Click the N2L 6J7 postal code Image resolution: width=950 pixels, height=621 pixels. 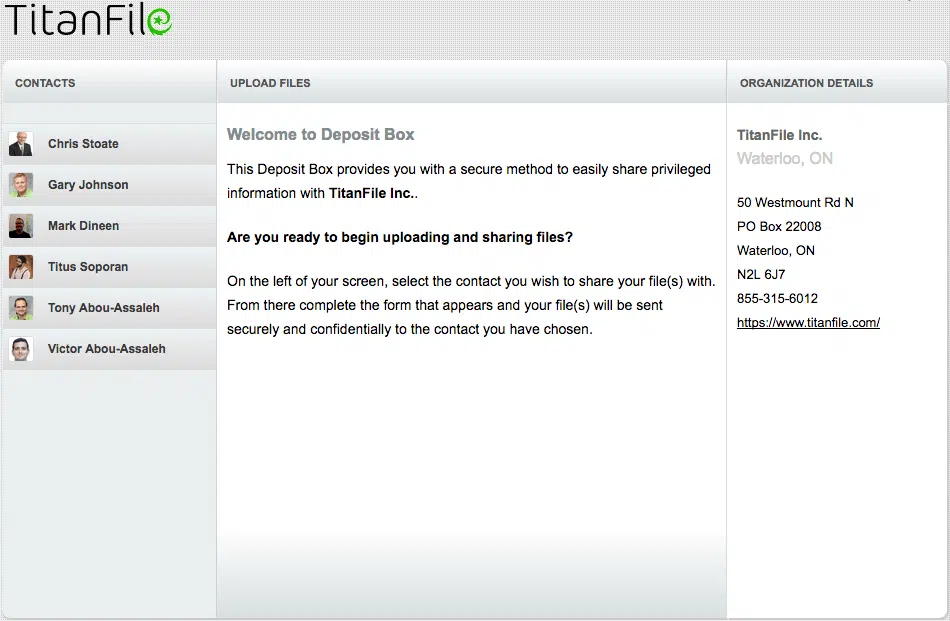pyautogui.click(x=761, y=274)
